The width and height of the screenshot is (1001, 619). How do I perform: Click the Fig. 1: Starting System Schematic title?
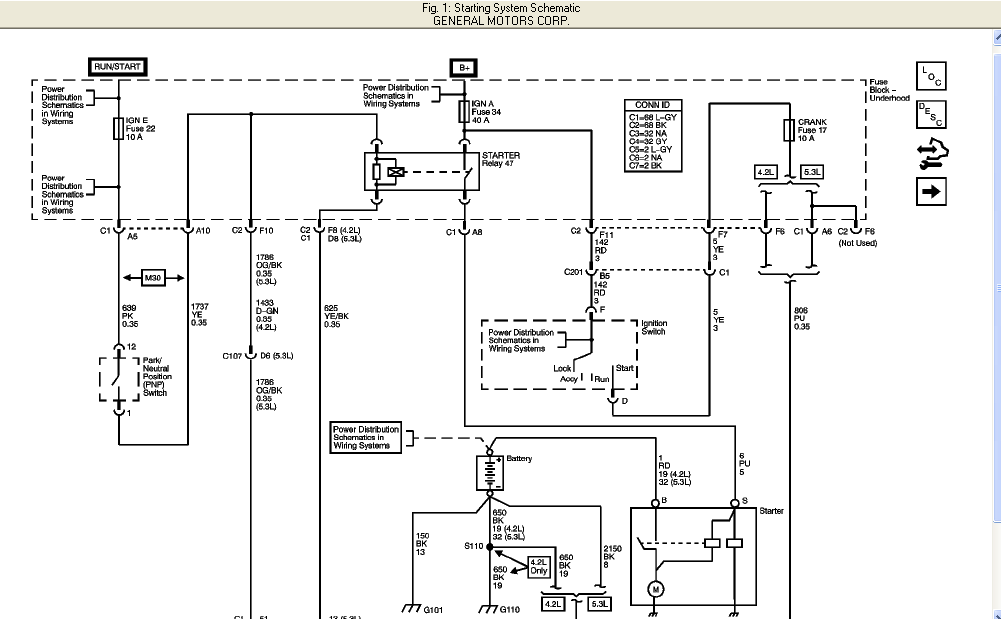click(x=501, y=8)
